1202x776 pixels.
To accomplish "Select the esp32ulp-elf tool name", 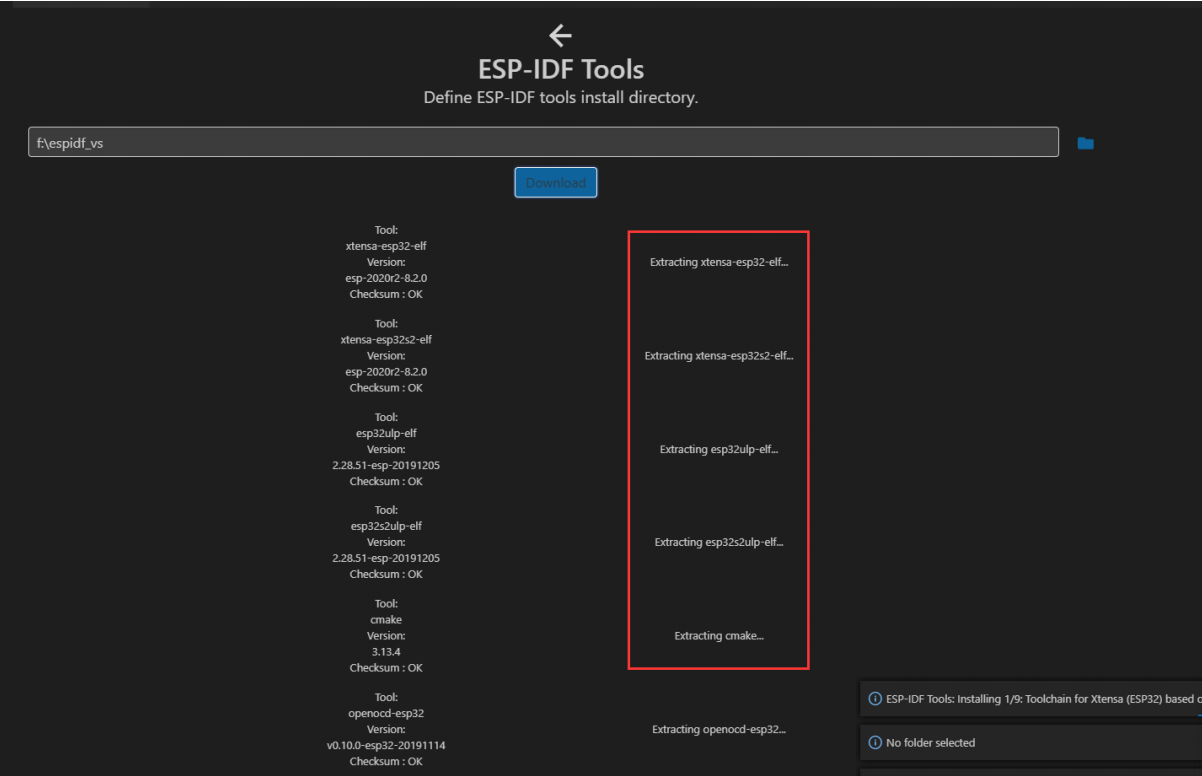I will pyautogui.click(x=386, y=433).
